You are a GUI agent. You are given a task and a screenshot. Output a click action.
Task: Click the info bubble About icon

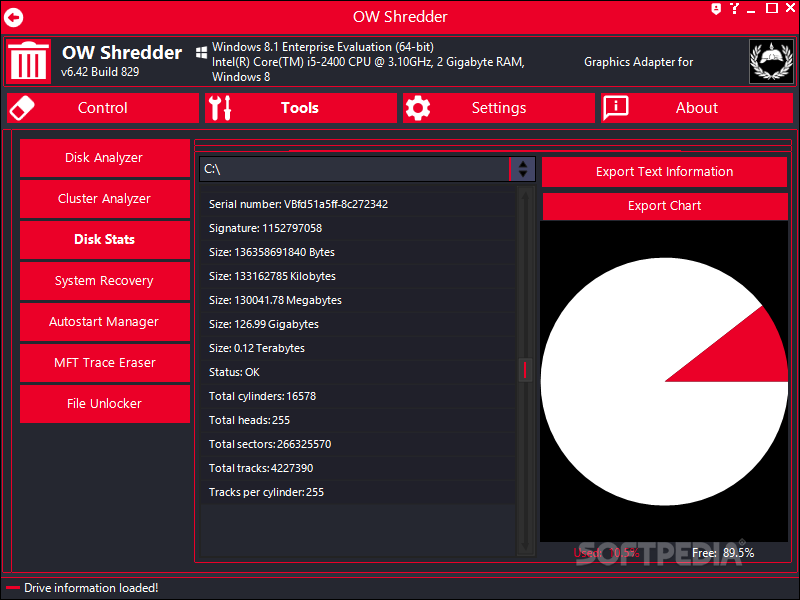pos(616,108)
